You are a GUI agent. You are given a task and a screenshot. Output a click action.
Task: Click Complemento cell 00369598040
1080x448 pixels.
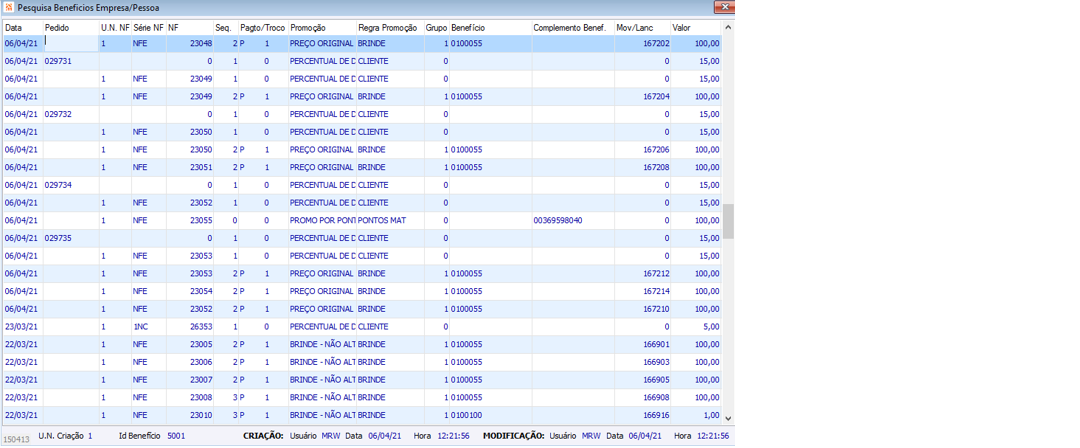coord(573,221)
